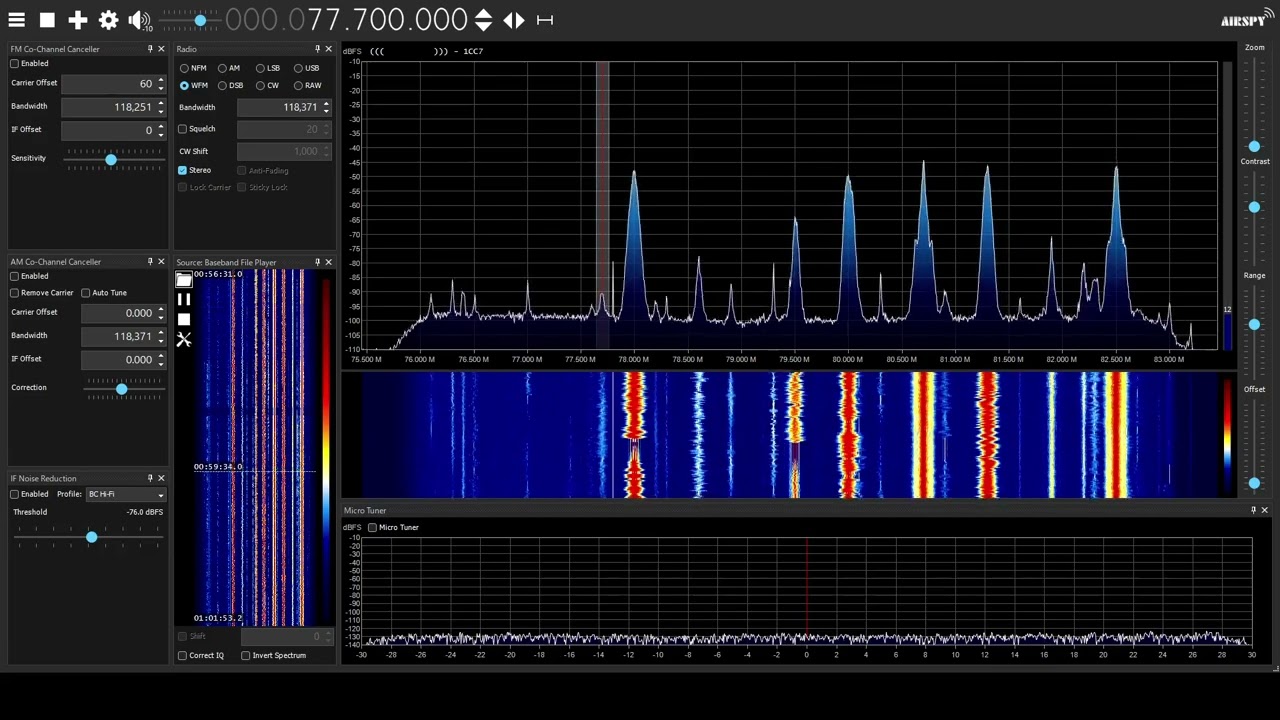The image size is (1280, 720).
Task: Pin the AM Co-Channel Canceller panel
Action: click(x=150, y=262)
